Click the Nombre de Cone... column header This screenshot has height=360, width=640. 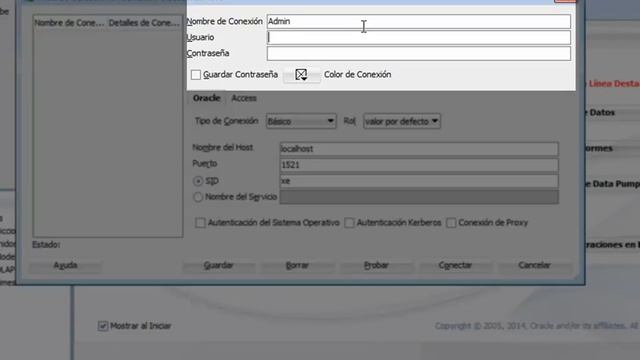[70, 23]
